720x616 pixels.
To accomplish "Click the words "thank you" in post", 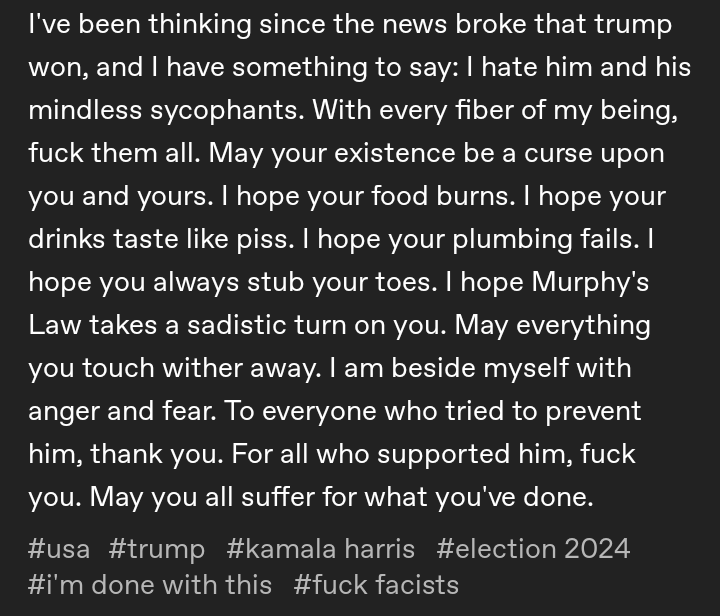I will [x=153, y=454].
